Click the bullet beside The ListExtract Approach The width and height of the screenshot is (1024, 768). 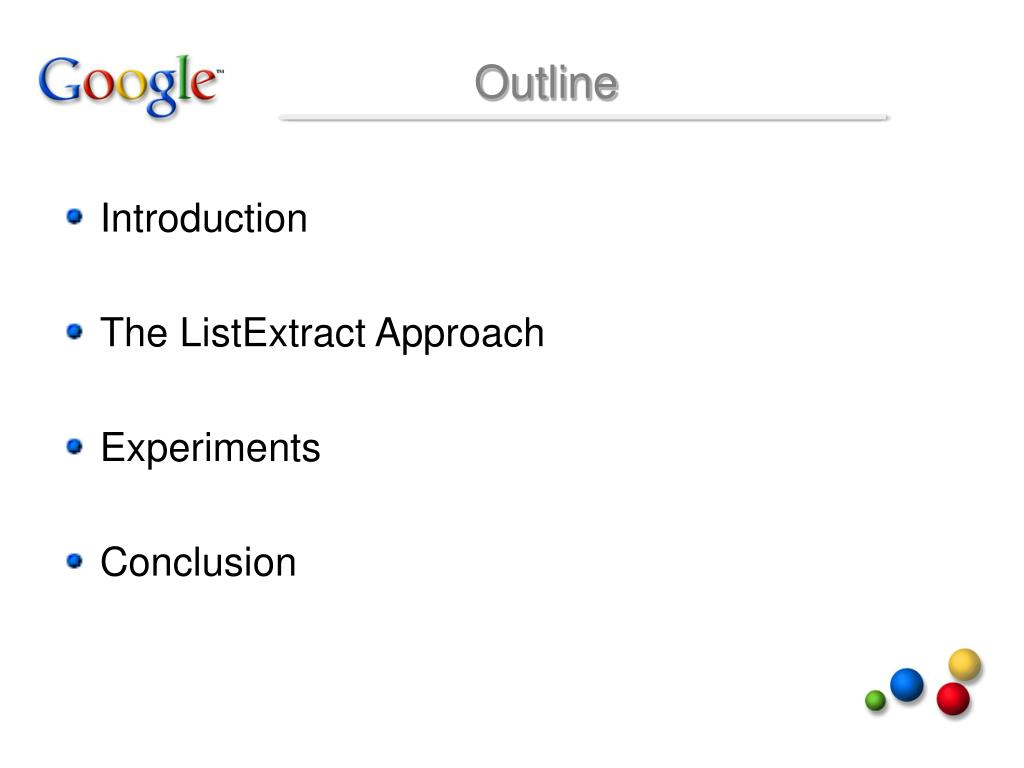(74, 331)
